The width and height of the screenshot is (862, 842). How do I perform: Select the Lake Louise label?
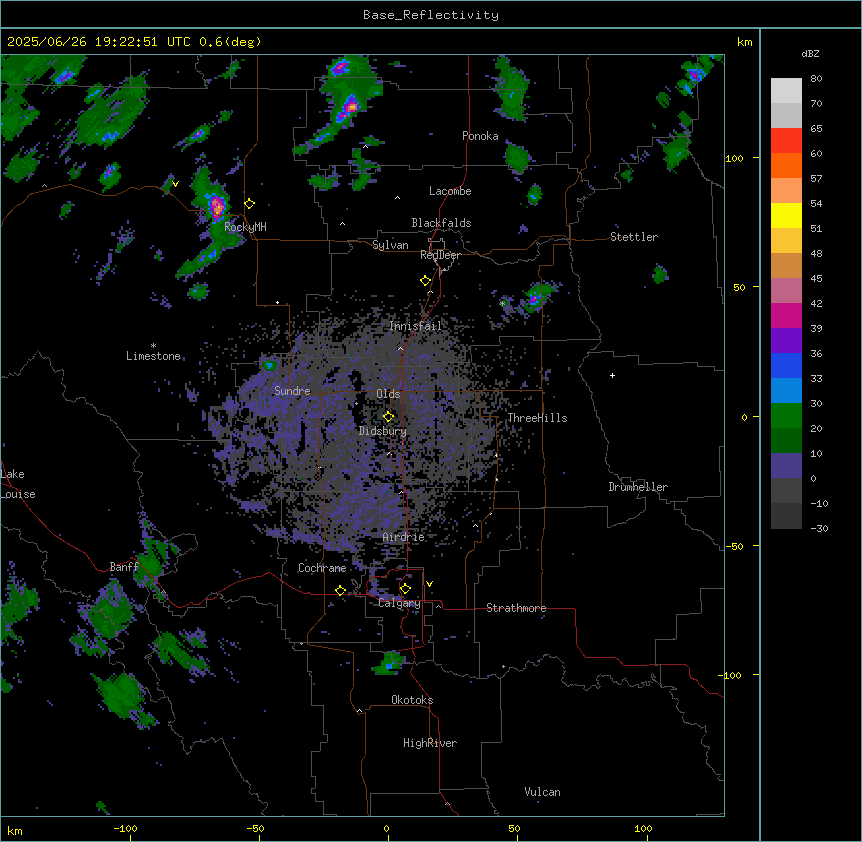coord(18,484)
